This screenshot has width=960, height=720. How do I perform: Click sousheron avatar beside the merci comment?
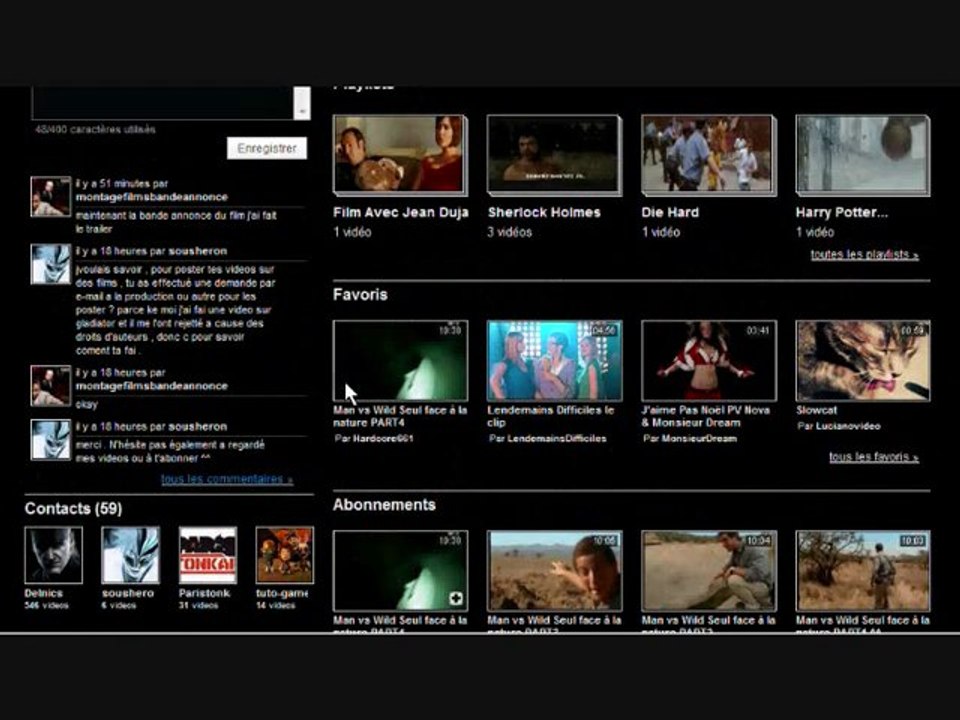(51, 440)
